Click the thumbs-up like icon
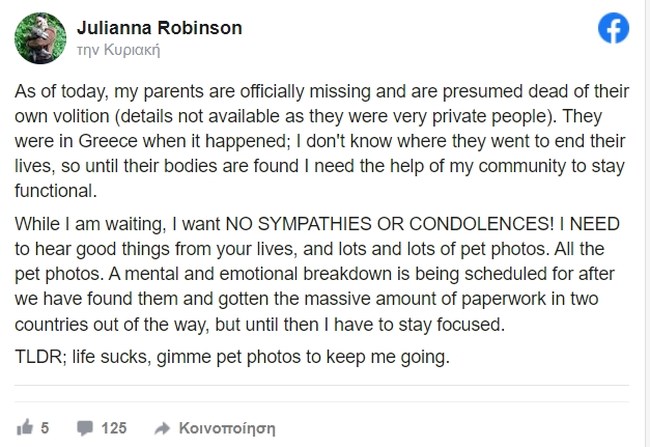The height and width of the screenshot is (447, 650). click(x=24, y=427)
